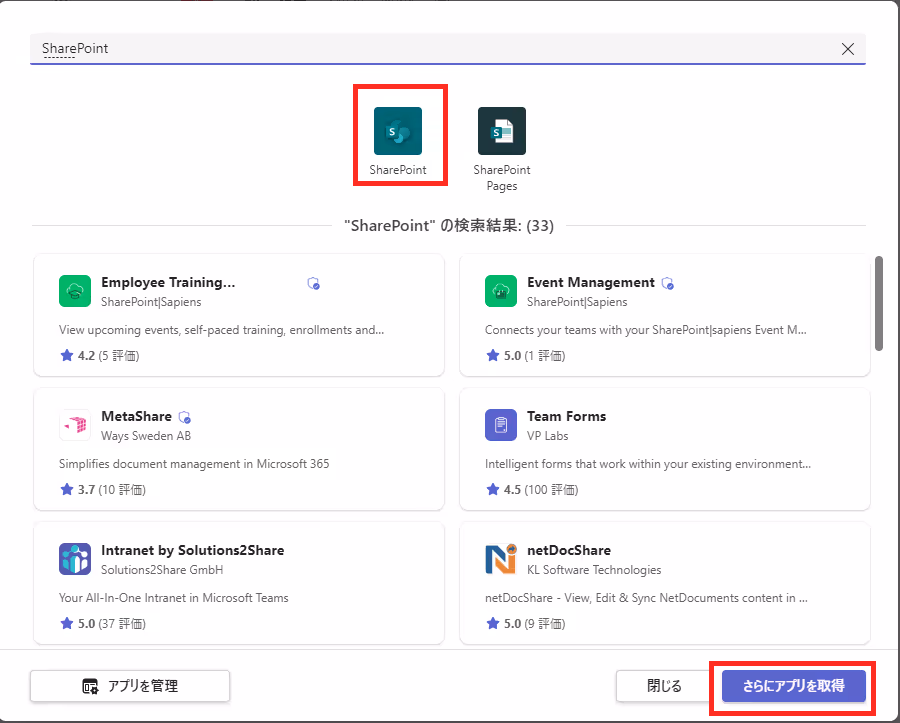The width and height of the screenshot is (900, 723).
Task: Select the SharePoint Pages app icon
Action: [x=502, y=131]
